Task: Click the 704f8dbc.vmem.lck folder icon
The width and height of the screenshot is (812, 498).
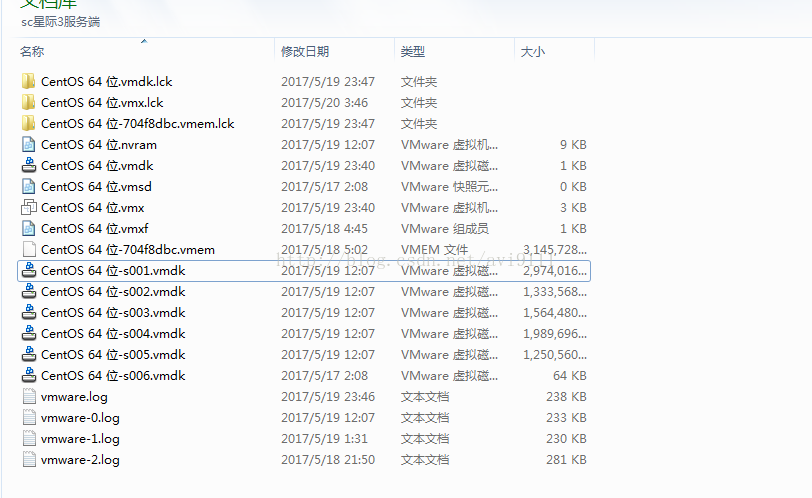Action: [x=28, y=123]
